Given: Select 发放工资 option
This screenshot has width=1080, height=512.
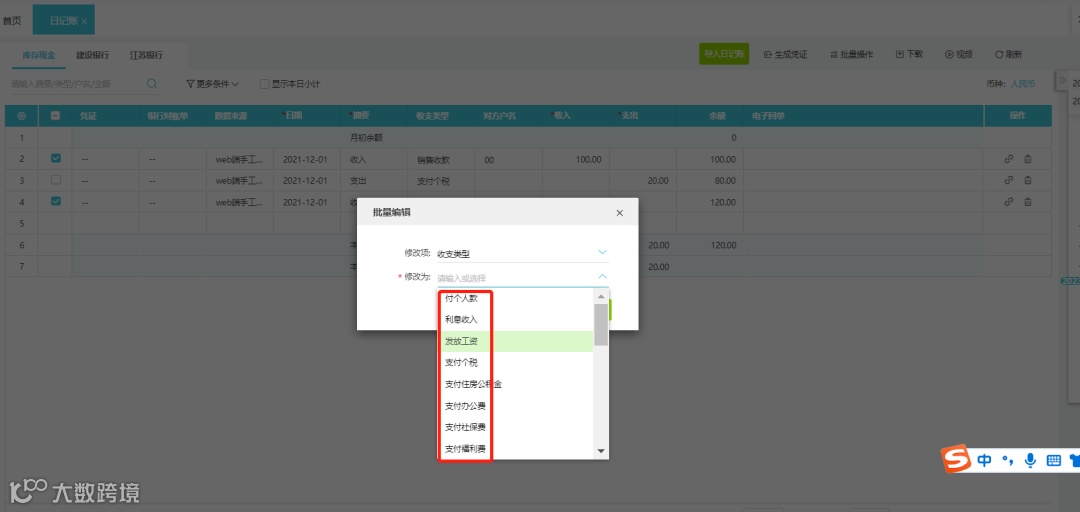Looking at the screenshot, I should pyautogui.click(x=515, y=341).
